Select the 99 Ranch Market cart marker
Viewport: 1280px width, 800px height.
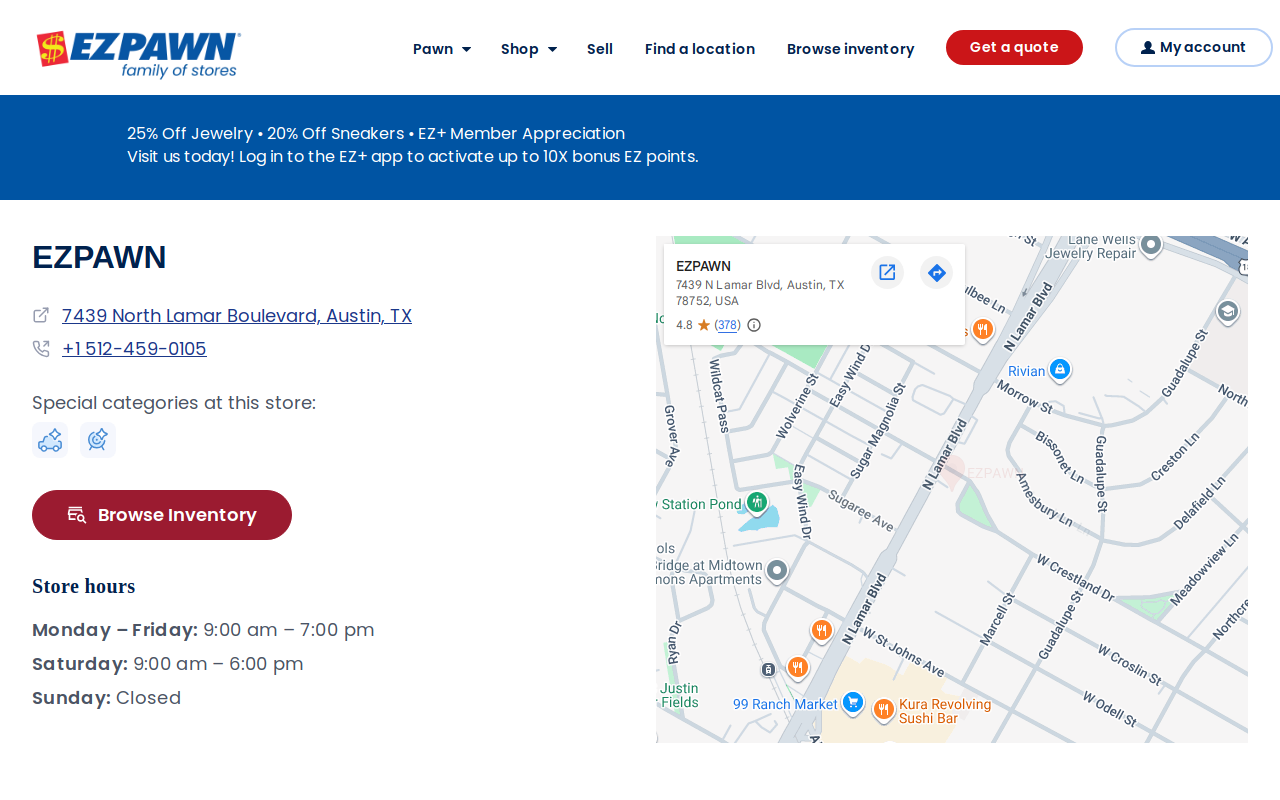coord(853,703)
